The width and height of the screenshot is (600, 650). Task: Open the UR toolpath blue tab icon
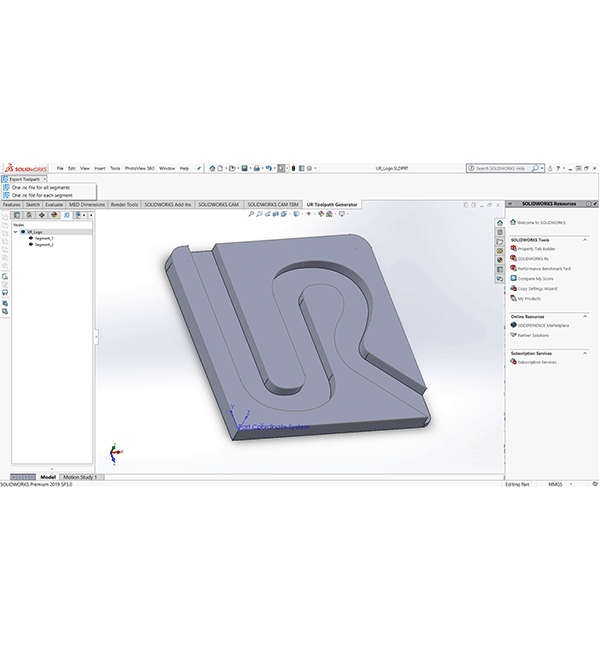tap(67, 215)
